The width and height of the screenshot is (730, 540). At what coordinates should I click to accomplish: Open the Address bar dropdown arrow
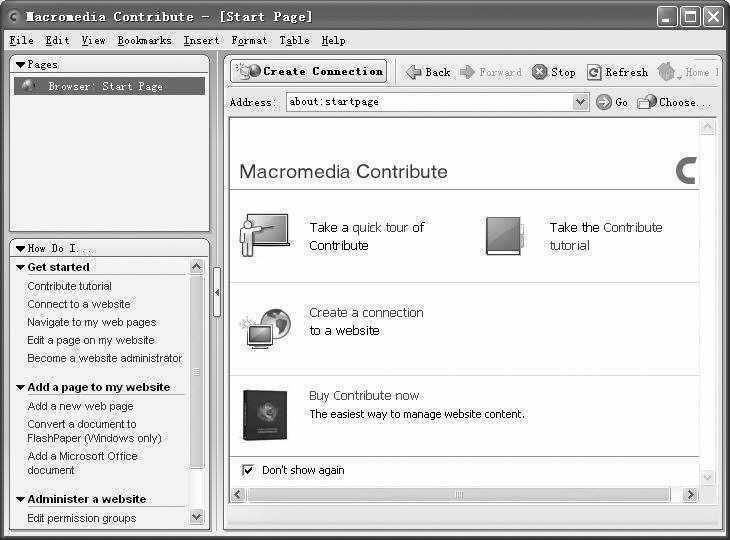(x=581, y=102)
